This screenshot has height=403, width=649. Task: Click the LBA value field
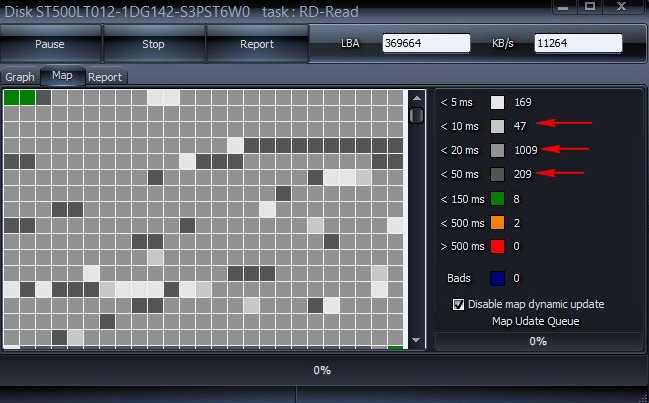click(426, 43)
